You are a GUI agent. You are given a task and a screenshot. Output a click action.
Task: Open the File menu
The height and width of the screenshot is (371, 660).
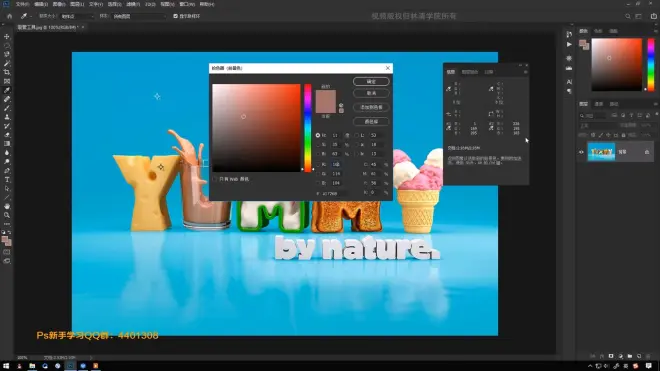(22, 4)
